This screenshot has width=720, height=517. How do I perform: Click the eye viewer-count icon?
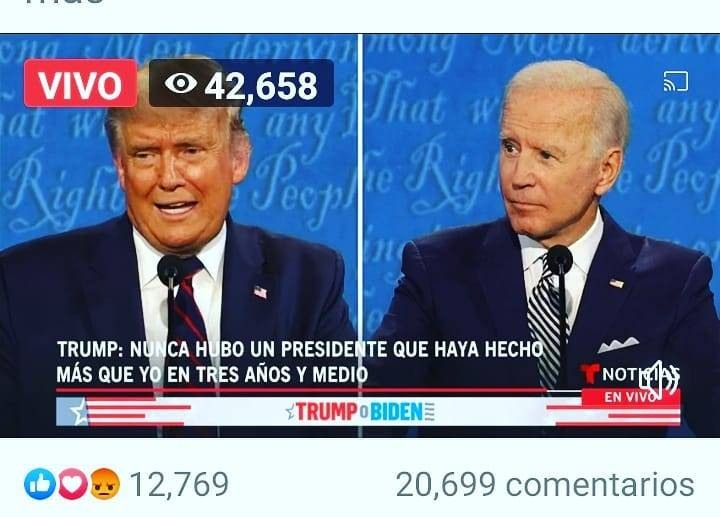click(x=180, y=83)
